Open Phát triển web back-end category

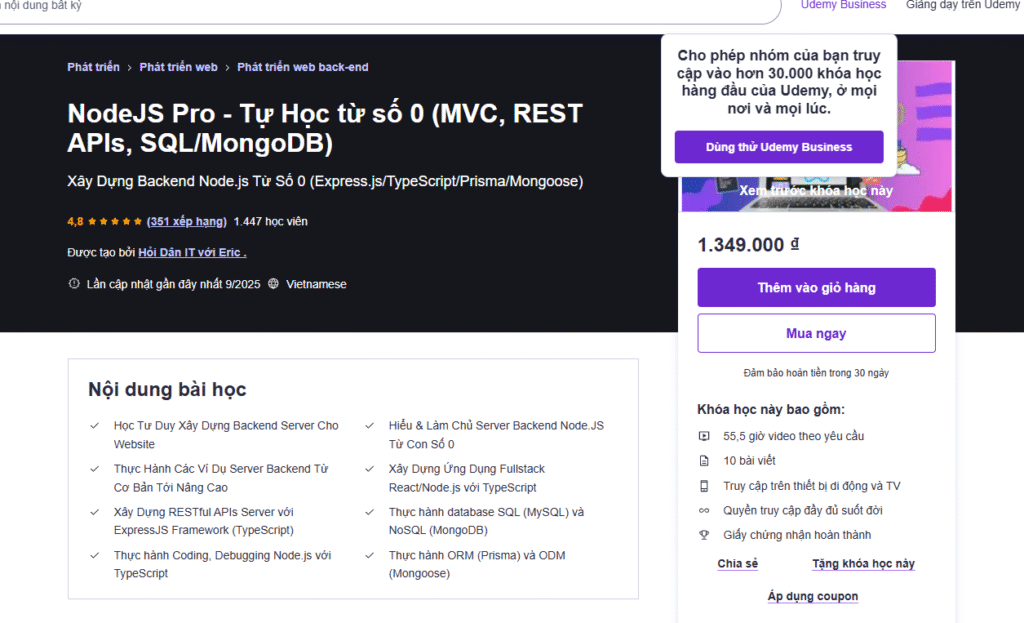click(302, 67)
